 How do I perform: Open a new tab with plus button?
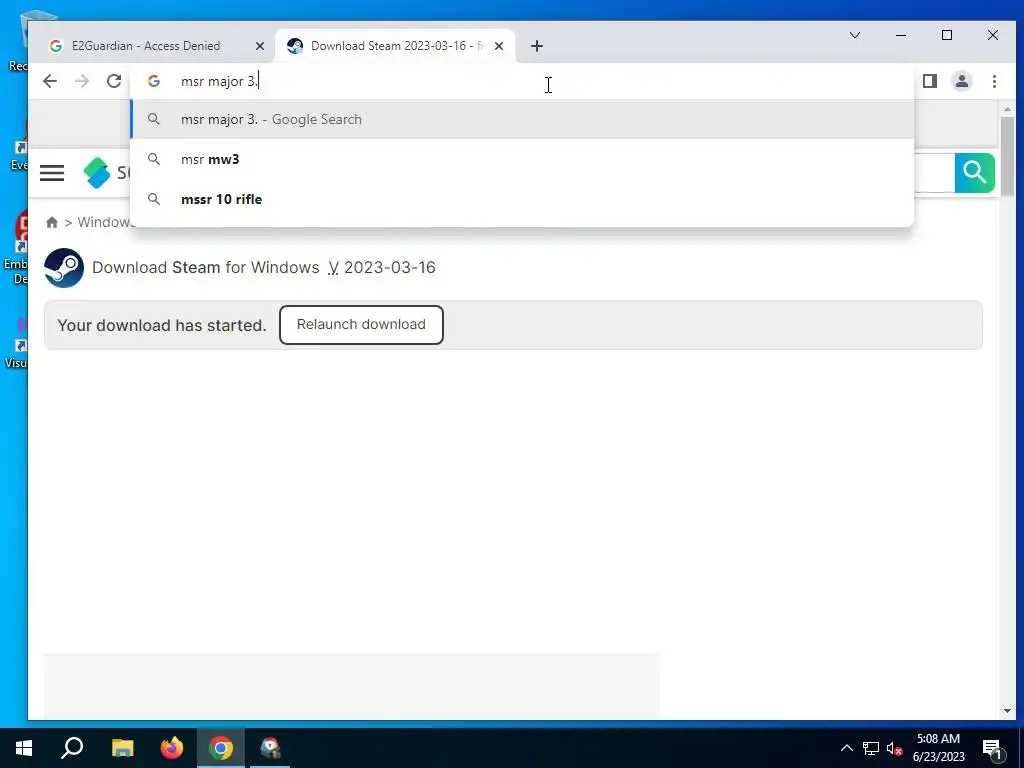537,46
